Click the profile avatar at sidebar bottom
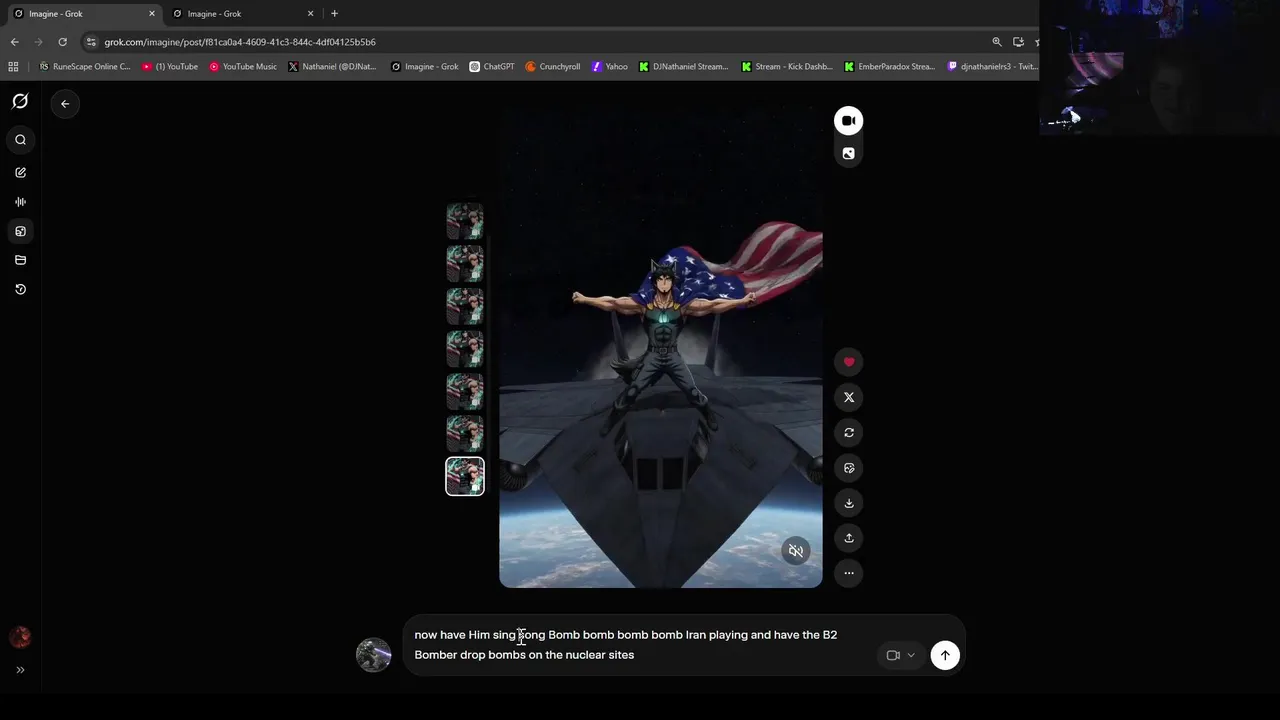 (20, 637)
